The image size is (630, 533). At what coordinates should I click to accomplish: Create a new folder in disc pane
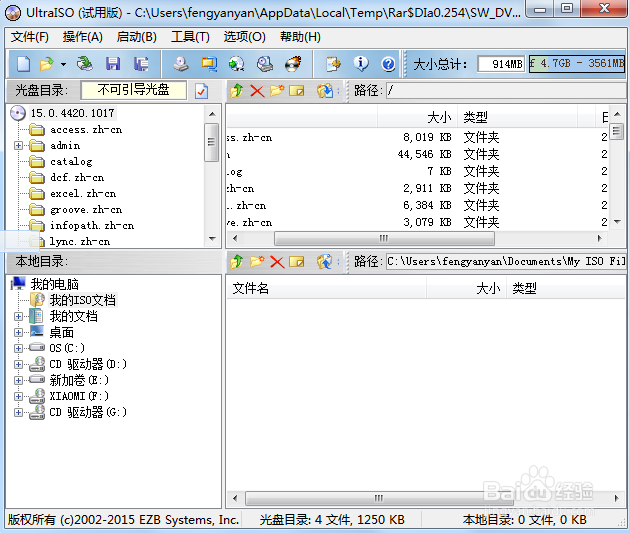point(277,91)
